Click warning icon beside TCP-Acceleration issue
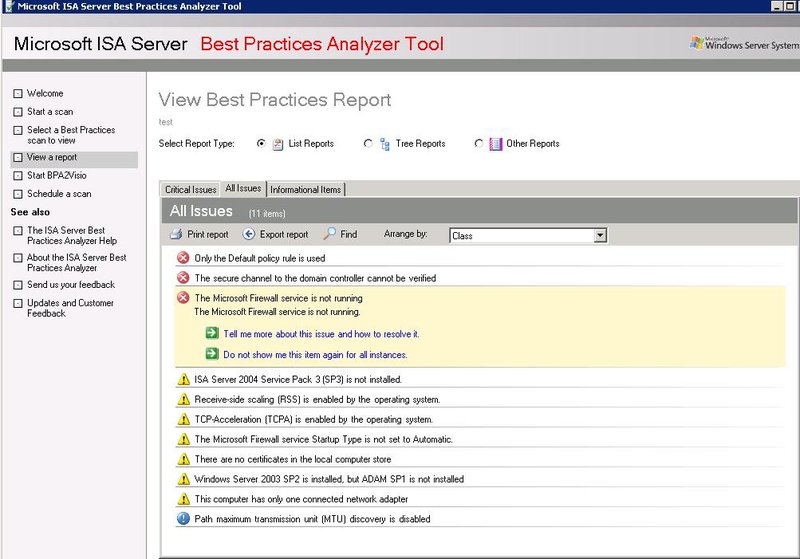The image size is (800, 559). pos(183,419)
